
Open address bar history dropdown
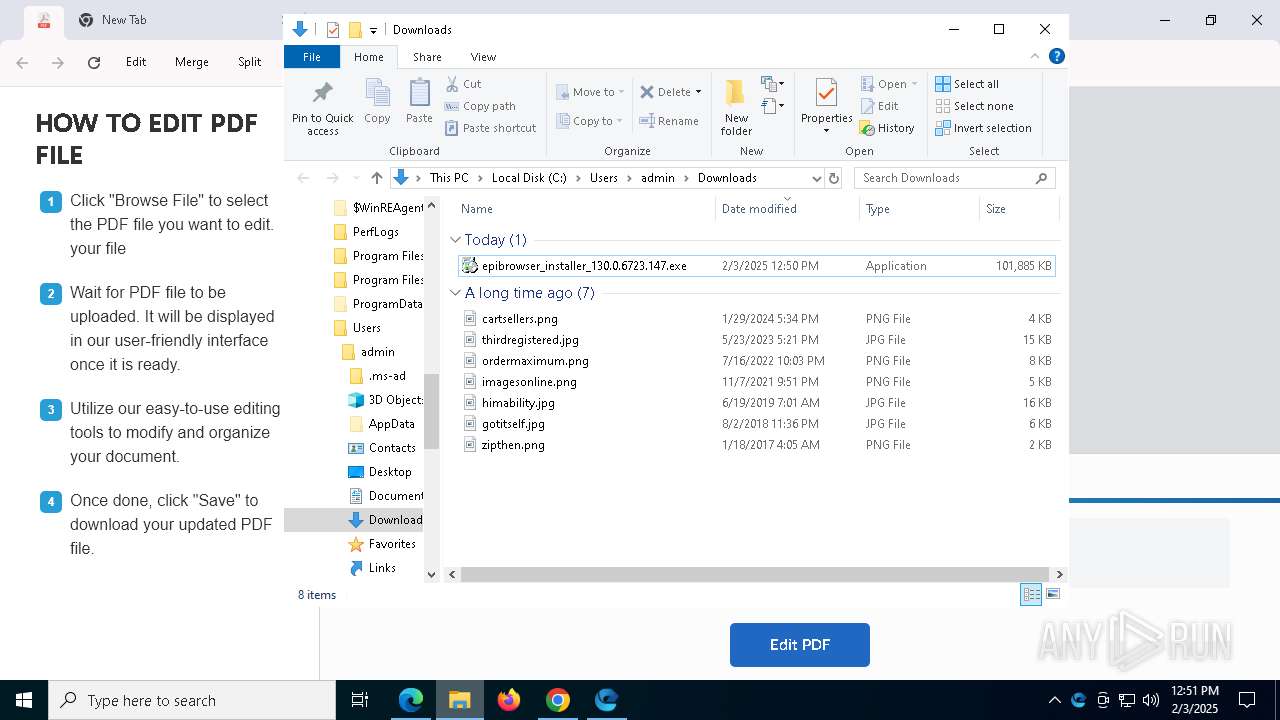816,178
